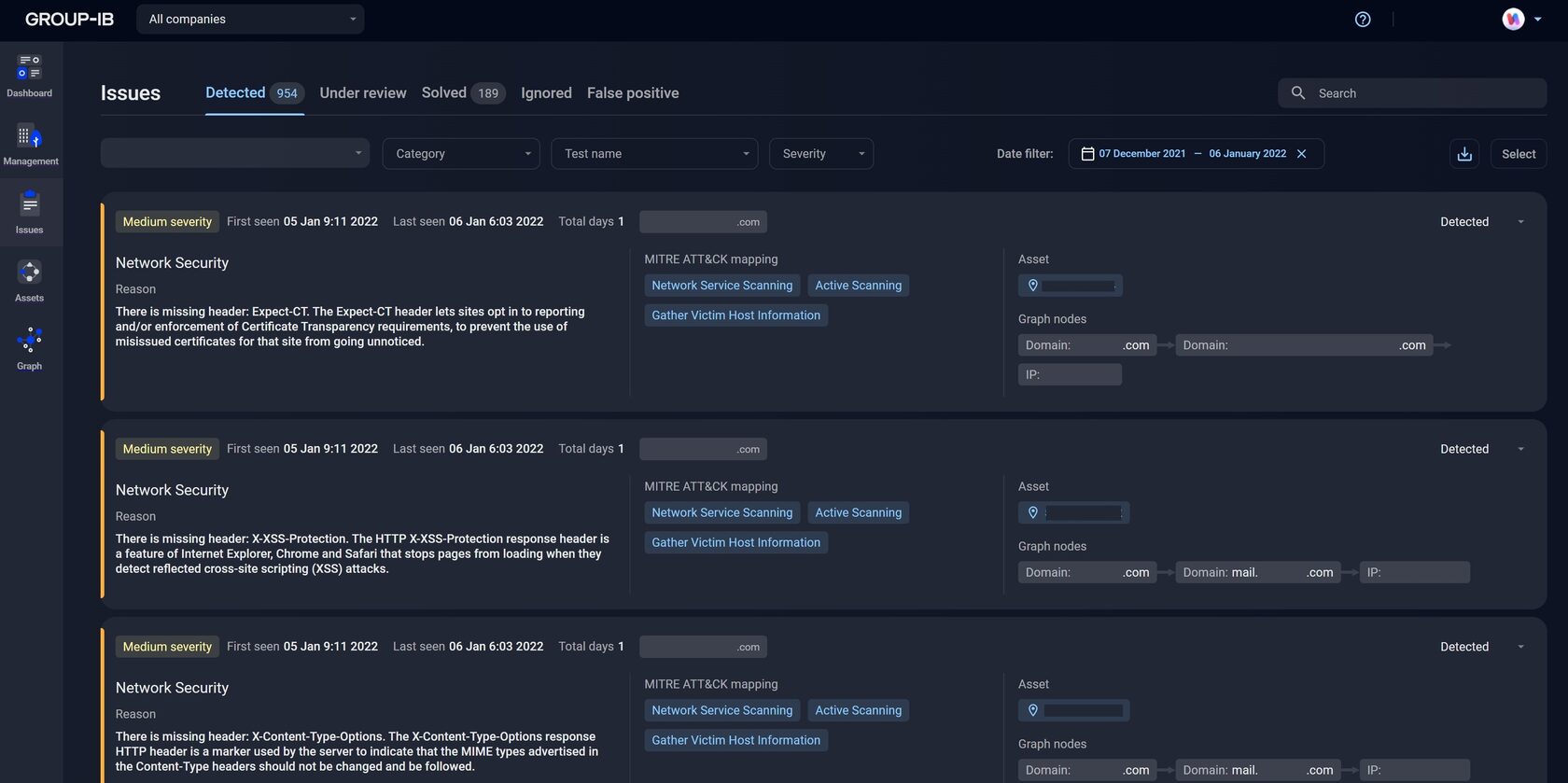Change status of first Detected issue
1568x783 pixels.
click(1481, 222)
